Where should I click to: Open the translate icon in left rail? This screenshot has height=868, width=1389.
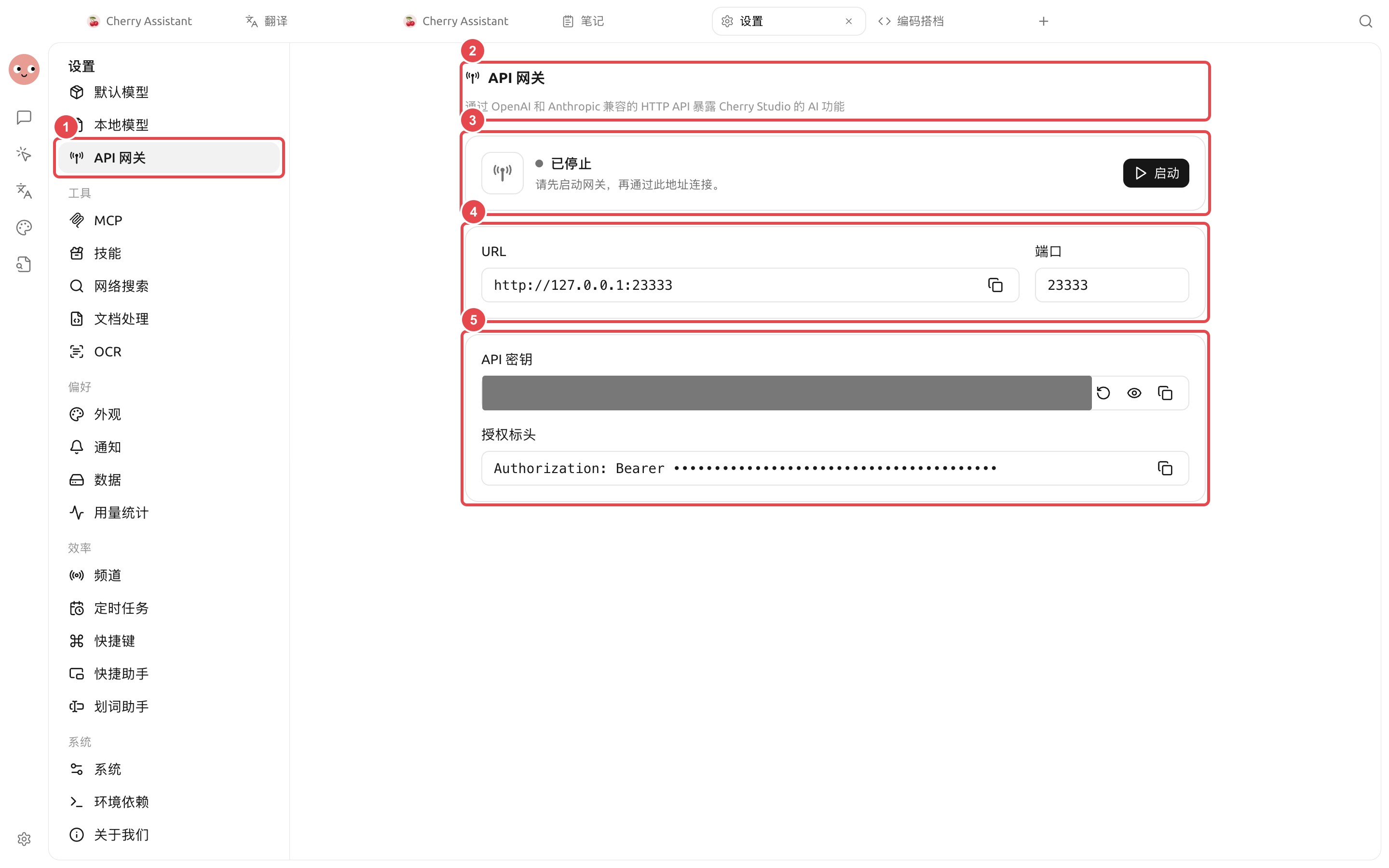tap(24, 190)
